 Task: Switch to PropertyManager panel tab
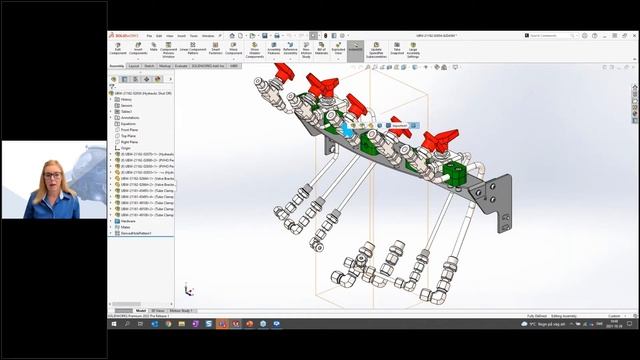124,79
